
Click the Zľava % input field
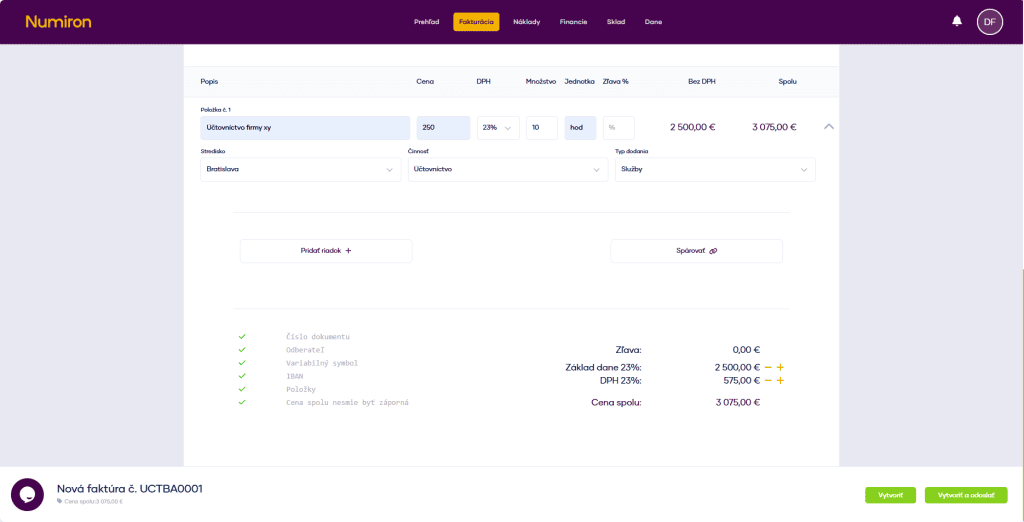[x=618, y=128]
